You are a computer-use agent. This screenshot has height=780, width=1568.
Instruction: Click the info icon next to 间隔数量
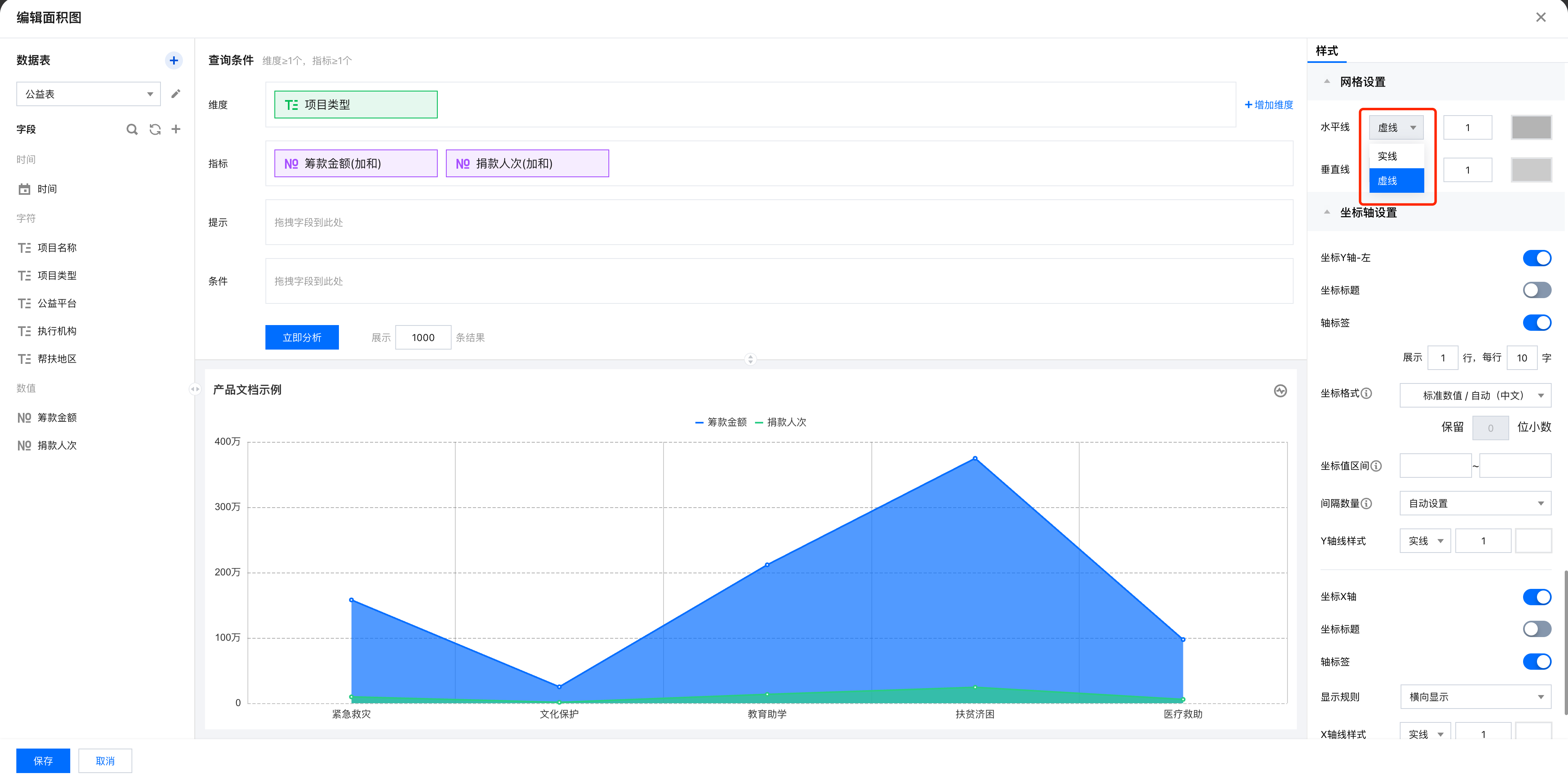[1366, 504]
